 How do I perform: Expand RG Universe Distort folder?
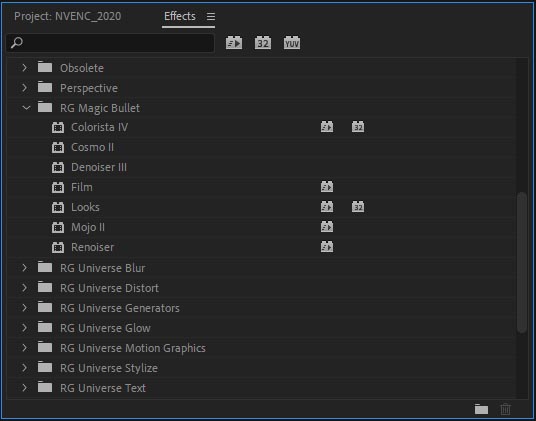tap(25, 288)
